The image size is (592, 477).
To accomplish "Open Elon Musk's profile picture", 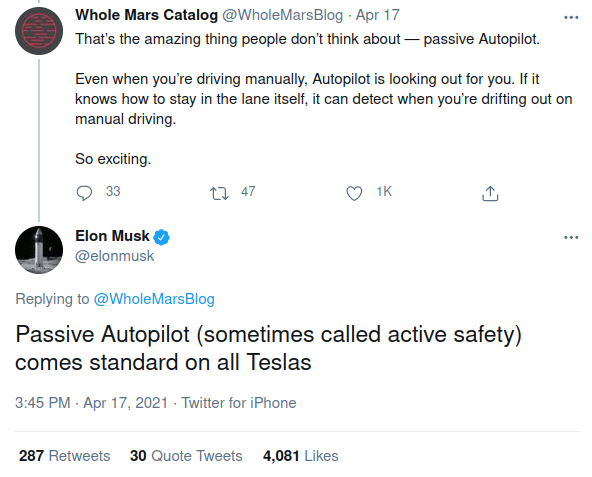I will 39,250.
